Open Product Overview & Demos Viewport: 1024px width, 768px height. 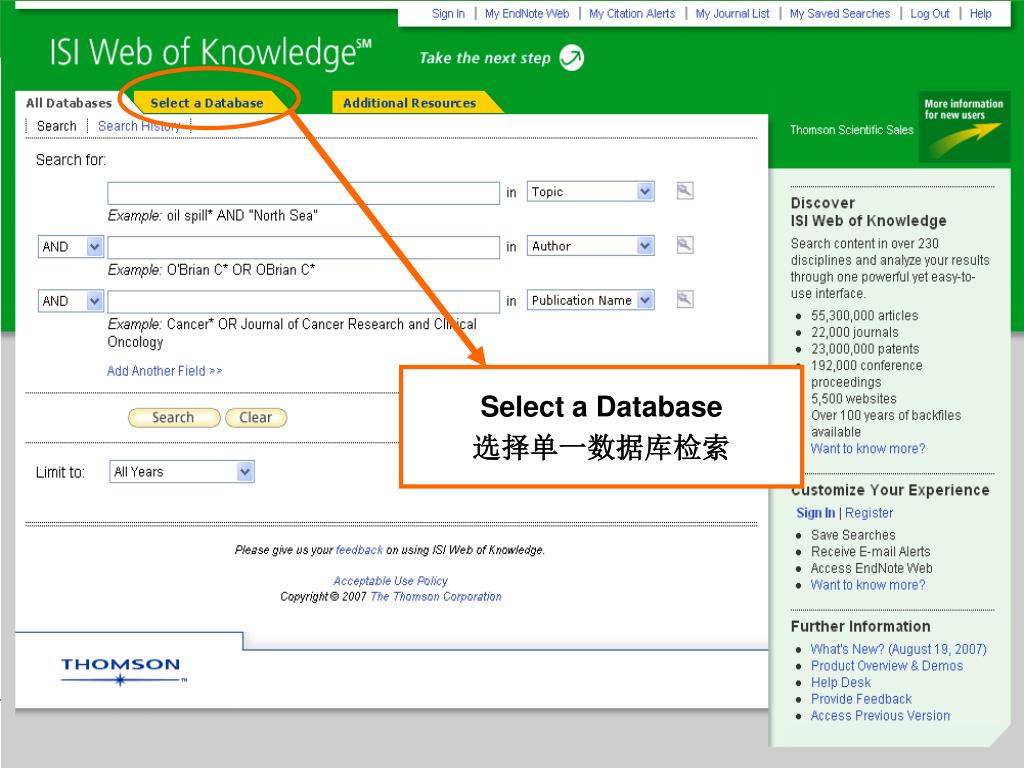[x=887, y=665]
